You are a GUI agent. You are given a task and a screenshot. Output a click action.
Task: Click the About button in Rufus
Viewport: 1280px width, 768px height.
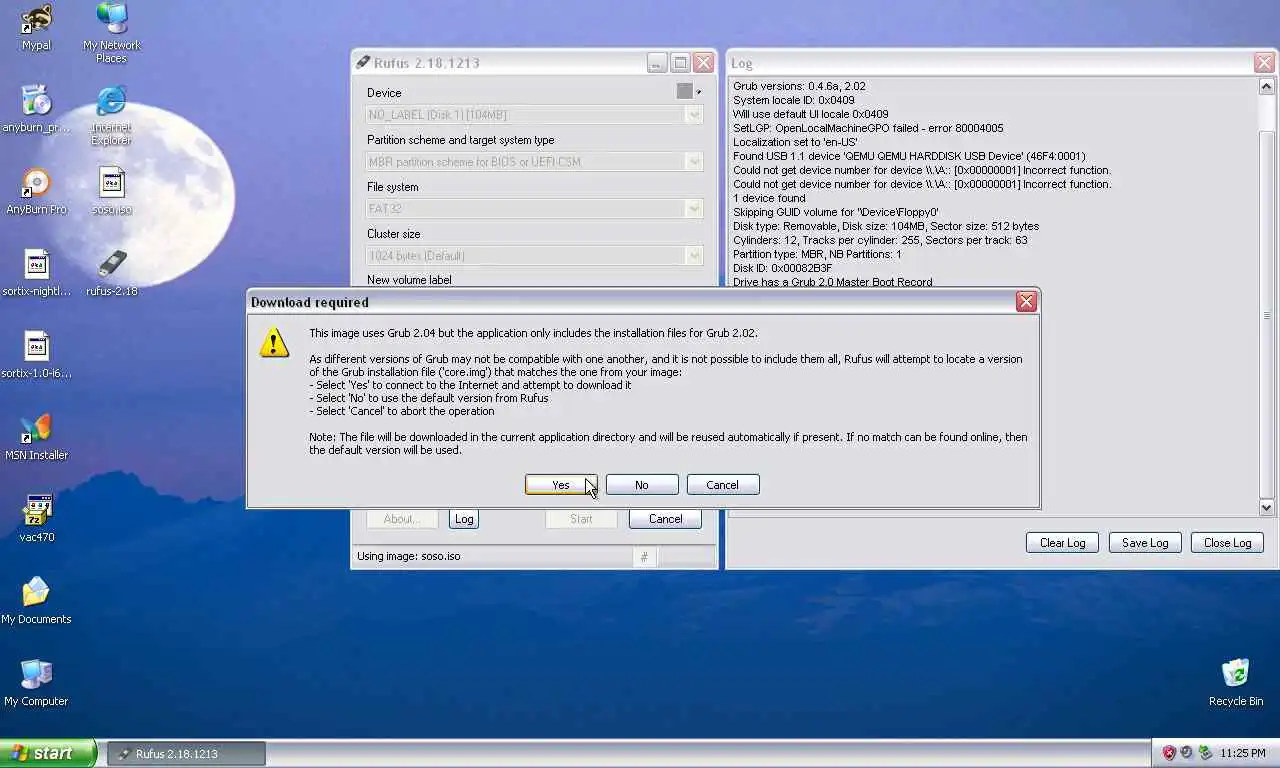(x=400, y=519)
